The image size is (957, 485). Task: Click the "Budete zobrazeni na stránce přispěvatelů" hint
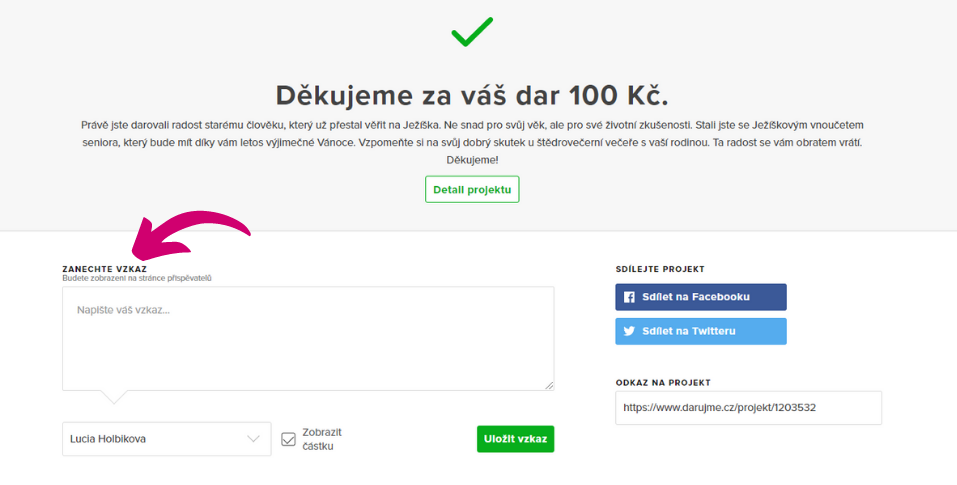136,278
